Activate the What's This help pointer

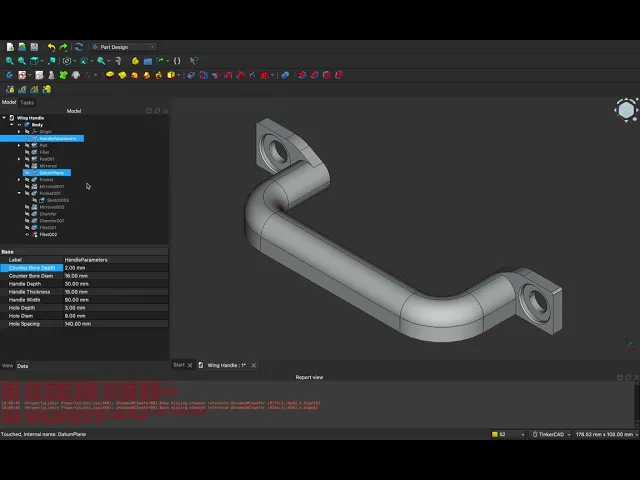tap(194, 61)
